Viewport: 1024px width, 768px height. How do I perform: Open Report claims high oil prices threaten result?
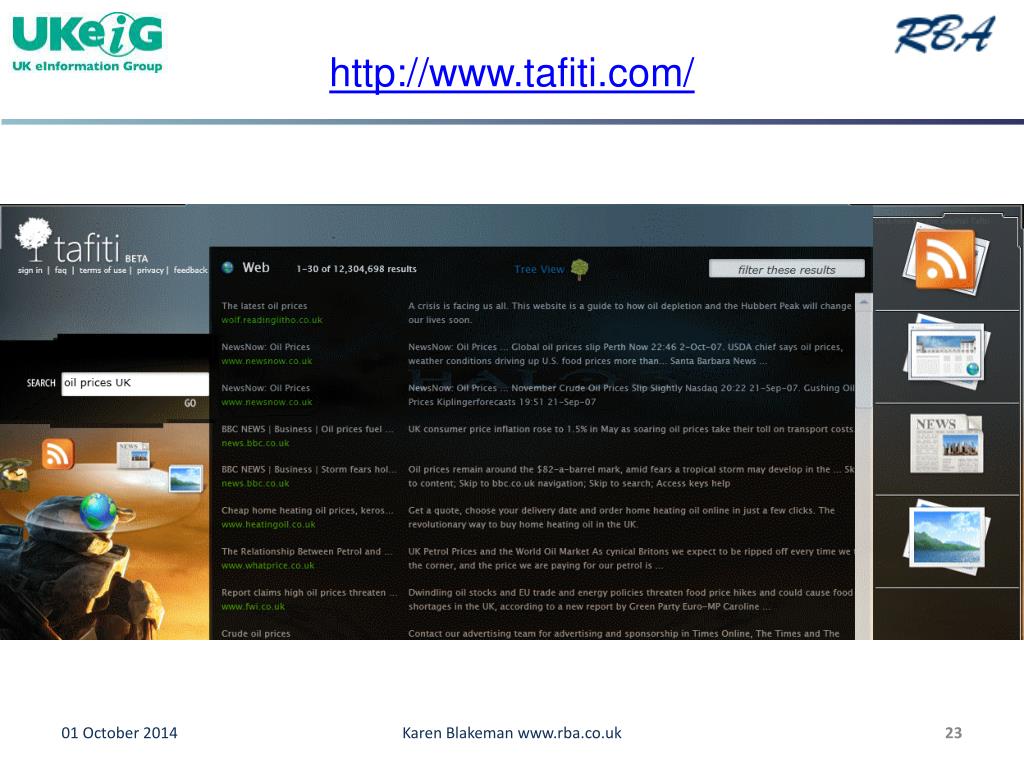click(309, 593)
